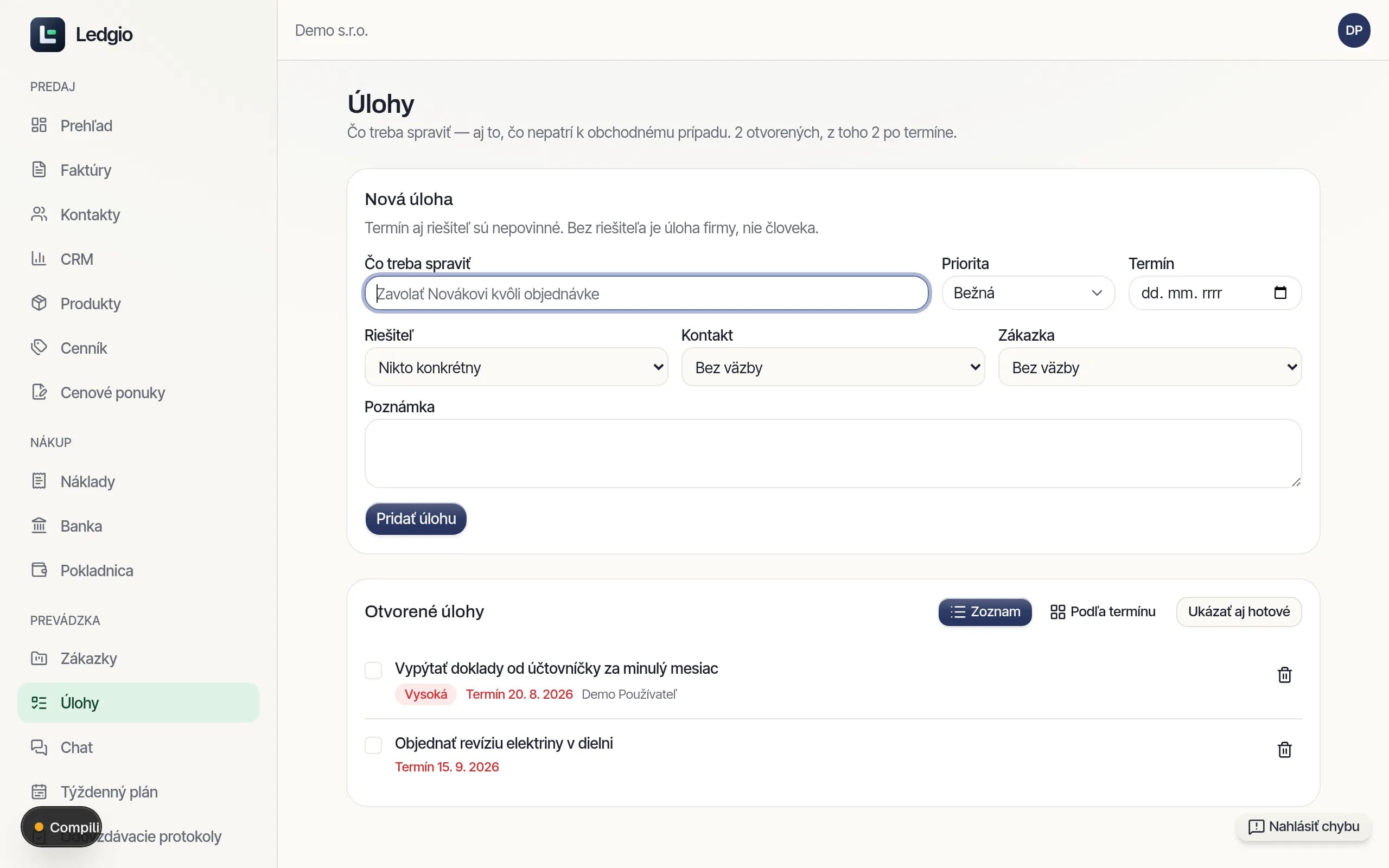Viewport: 1389px width, 868px height.
Task: Open Priorita dropdown showing Bežná
Action: pos(1028,293)
